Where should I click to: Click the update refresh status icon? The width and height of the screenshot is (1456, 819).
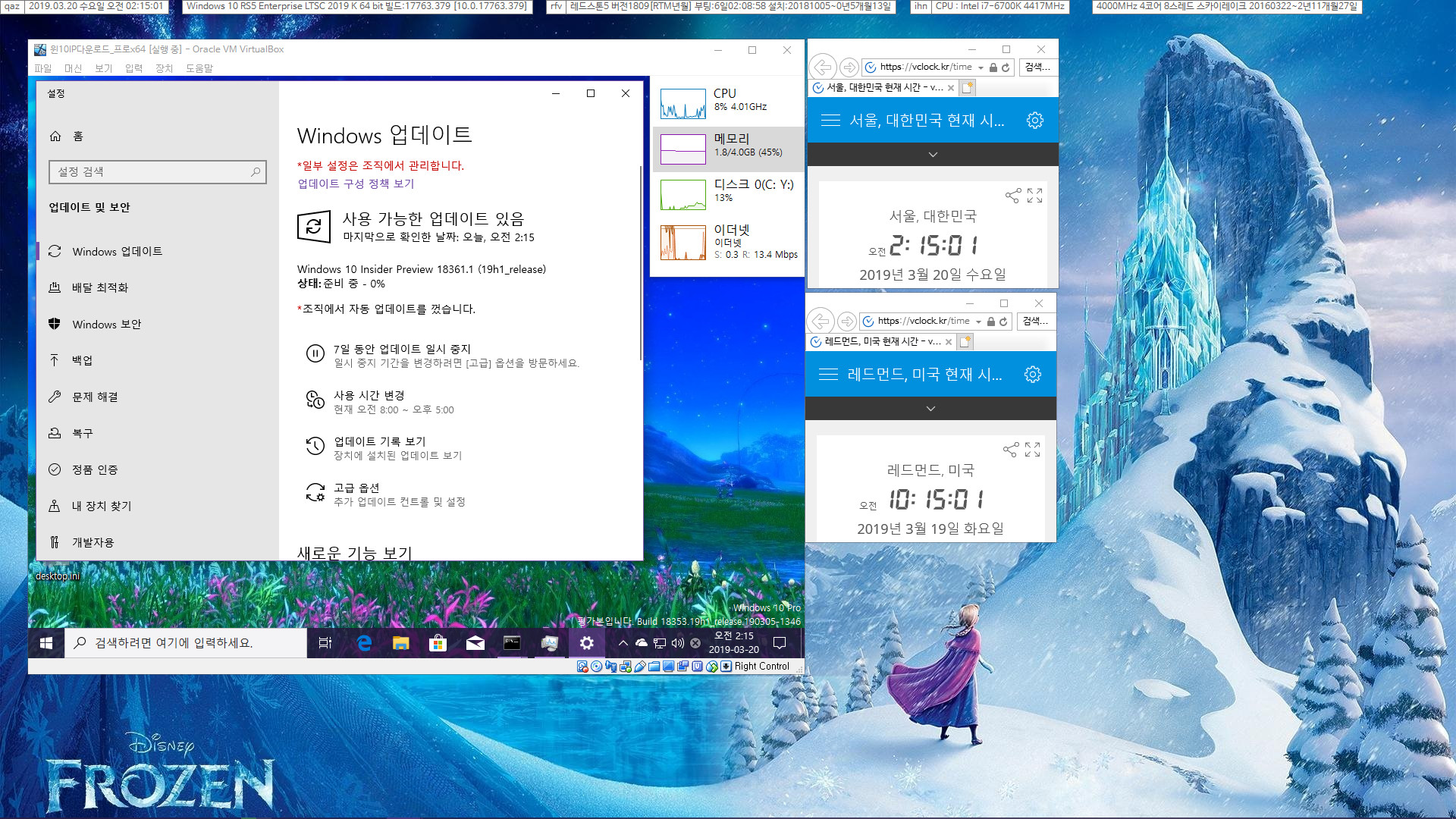coord(314,227)
